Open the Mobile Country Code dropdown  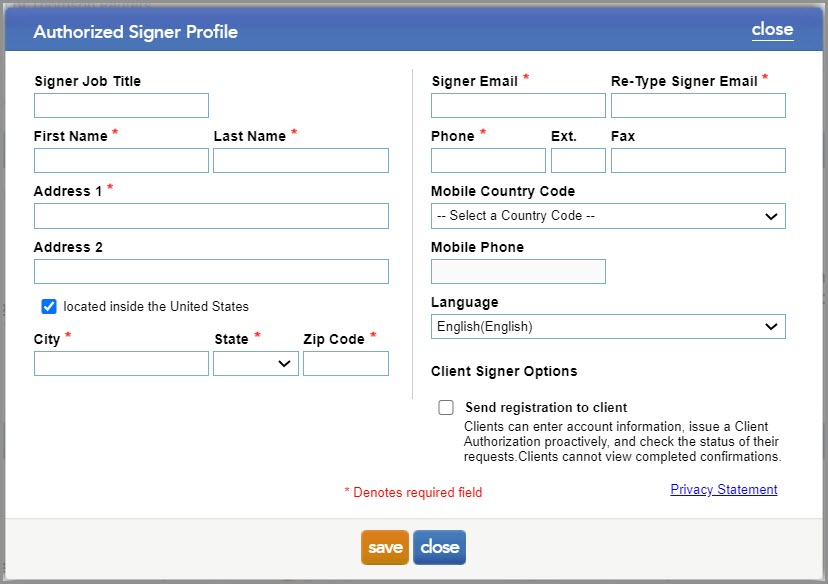click(x=607, y=216)
